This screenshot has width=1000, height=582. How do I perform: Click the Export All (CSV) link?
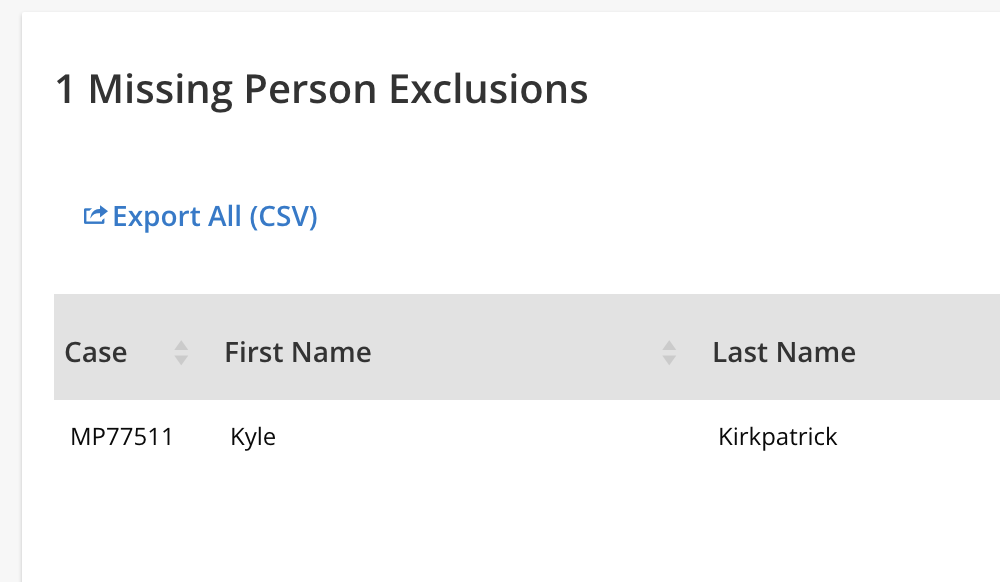(x=214, y=216)
